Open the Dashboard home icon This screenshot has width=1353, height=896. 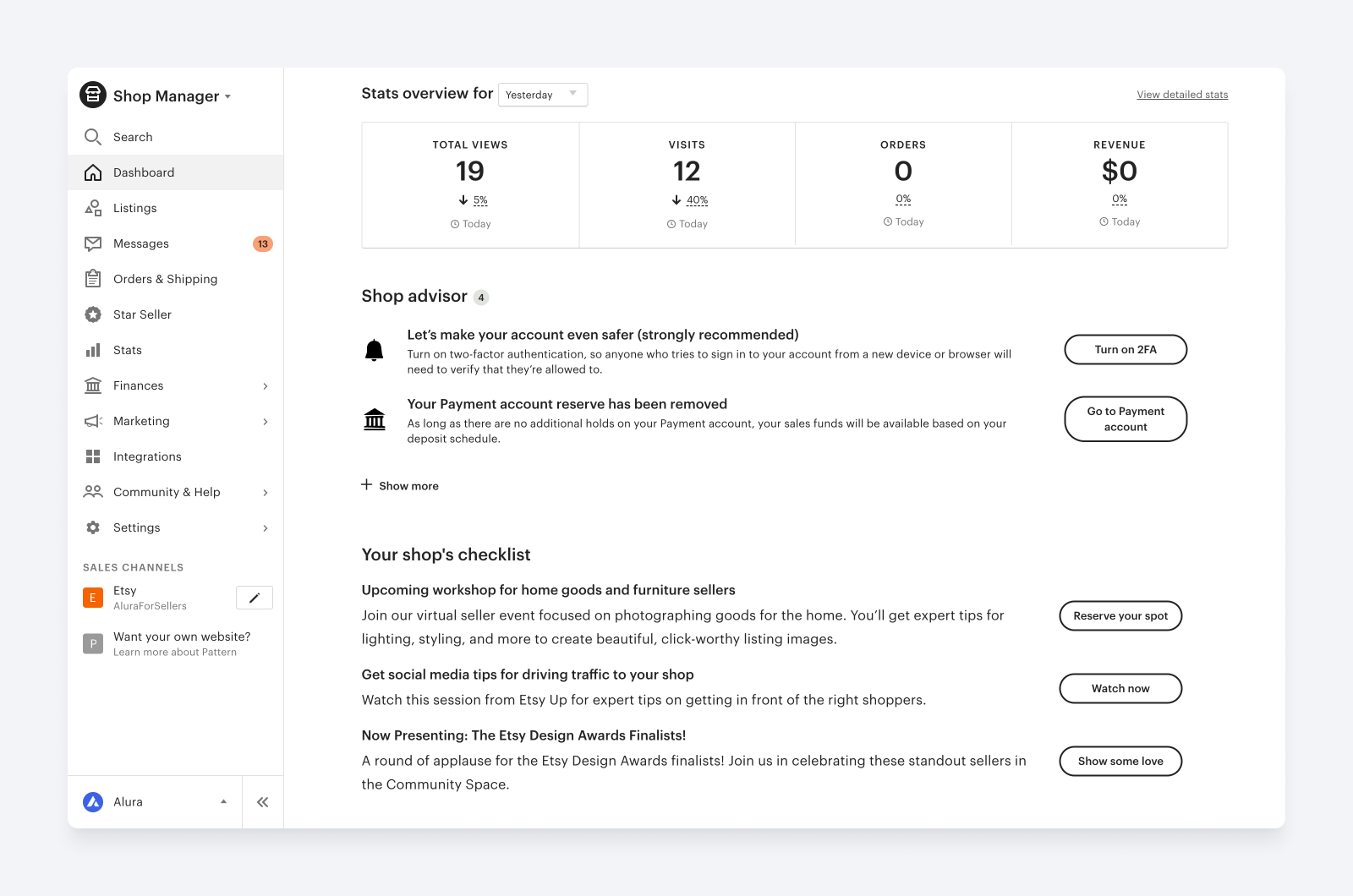point(93,172)
